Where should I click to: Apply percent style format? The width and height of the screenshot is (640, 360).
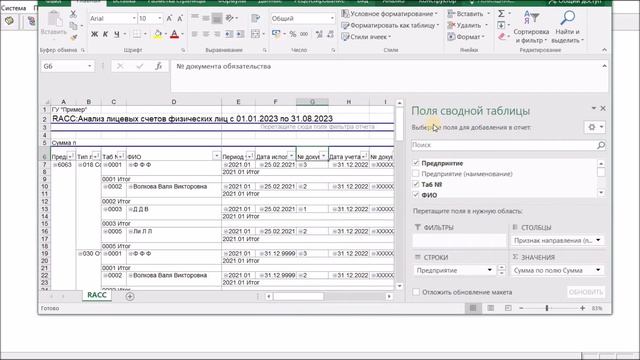coord(293,34)
